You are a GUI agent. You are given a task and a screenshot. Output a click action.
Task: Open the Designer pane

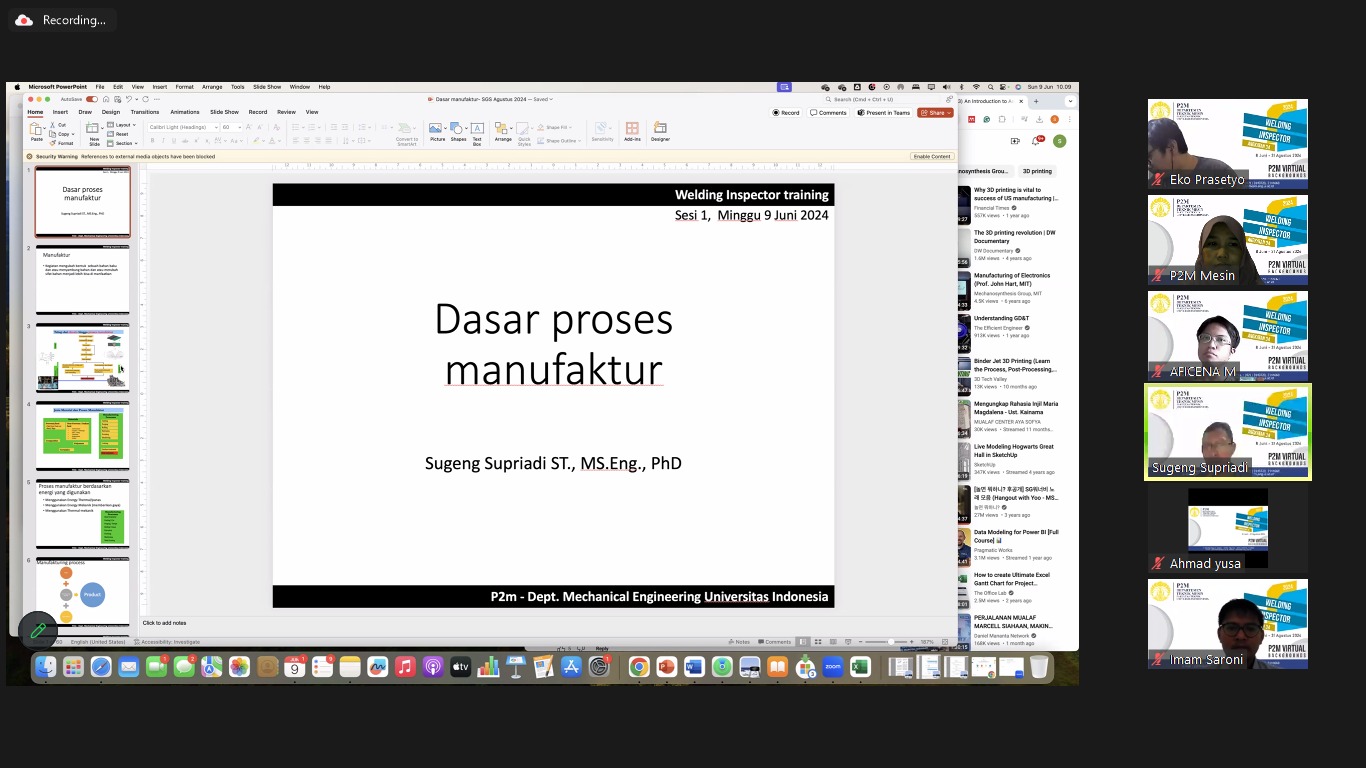click(x=660, y=130)
